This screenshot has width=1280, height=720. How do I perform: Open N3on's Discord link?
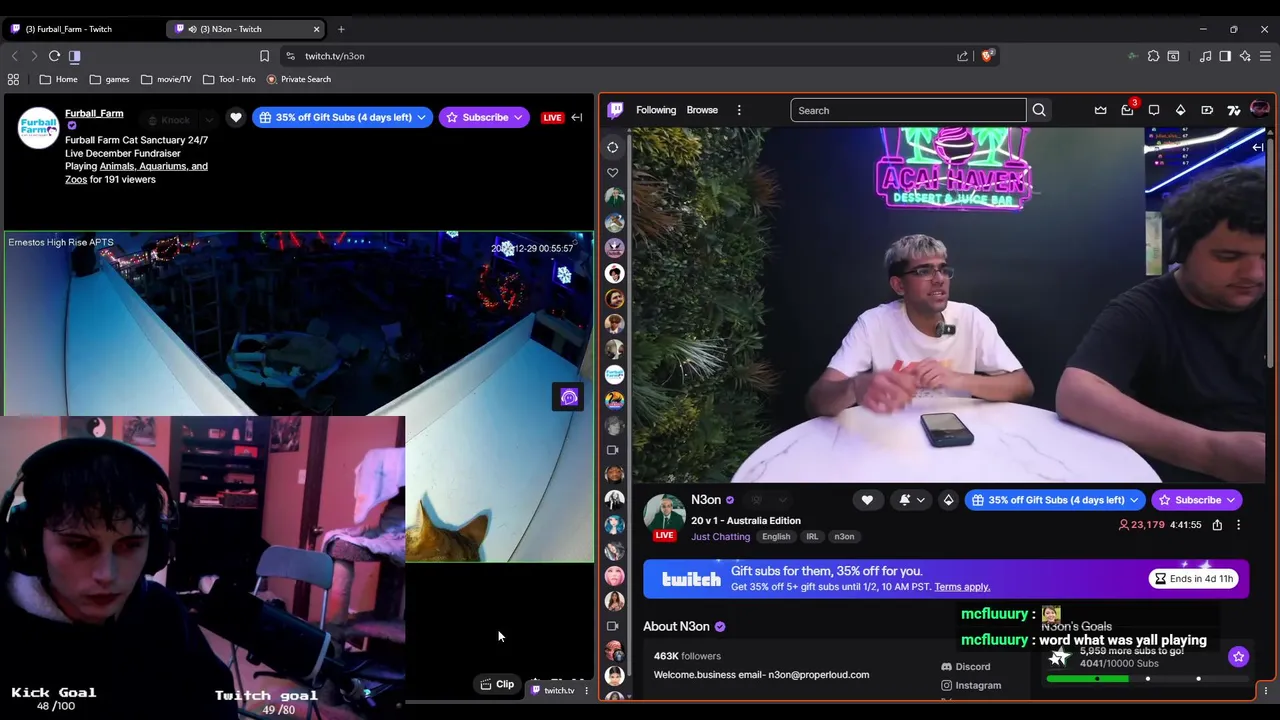966,667
